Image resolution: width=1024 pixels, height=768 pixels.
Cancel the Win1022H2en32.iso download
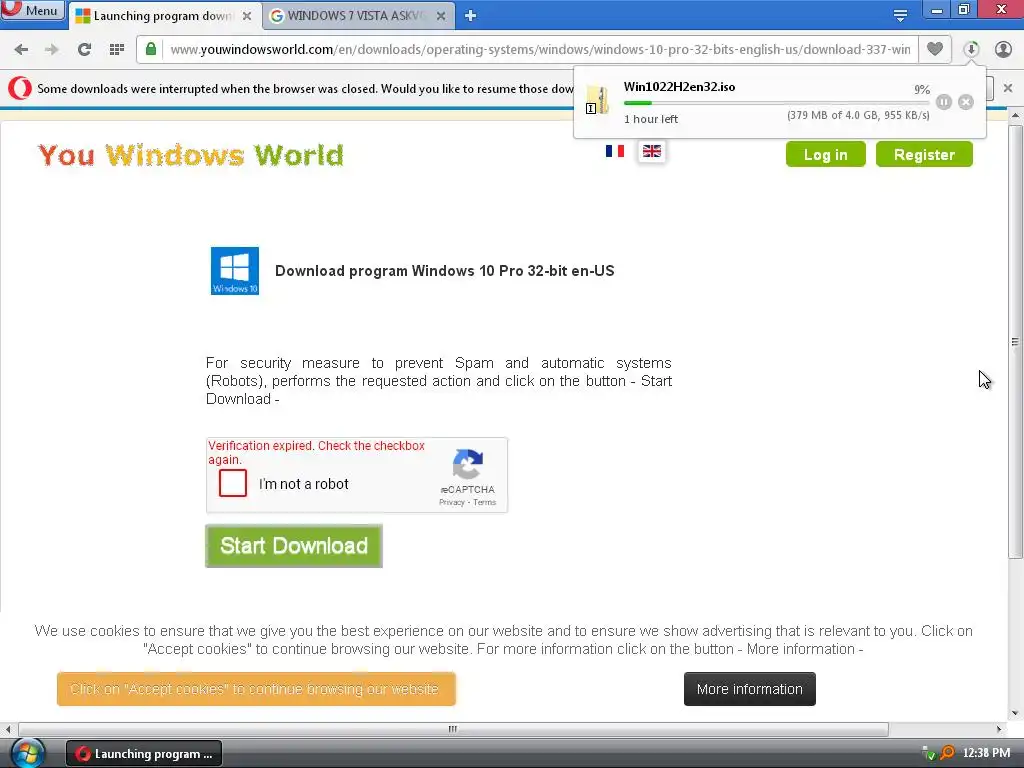point(966,102)
